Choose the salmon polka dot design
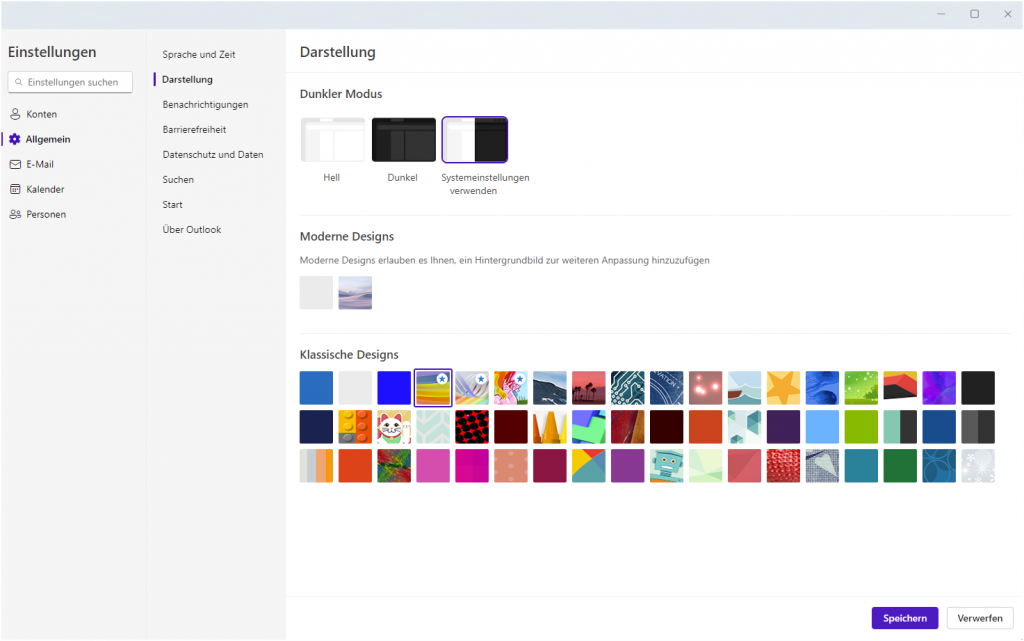The width and height of the screenshot is (1024, 641). 511,465
